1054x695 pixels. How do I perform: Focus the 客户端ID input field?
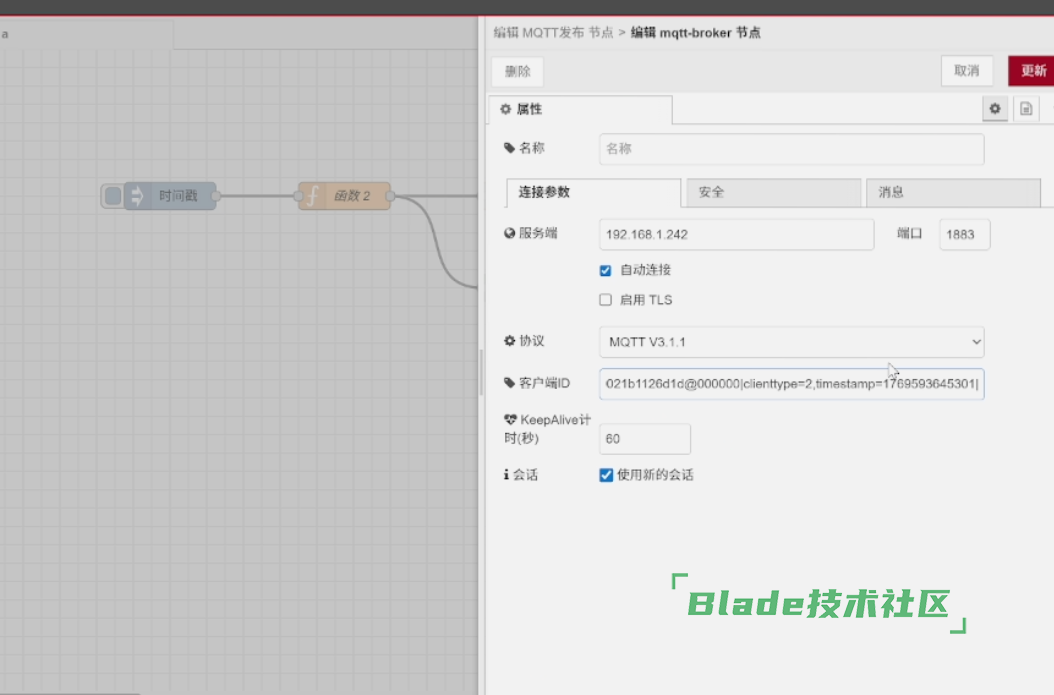click(791, 384)
